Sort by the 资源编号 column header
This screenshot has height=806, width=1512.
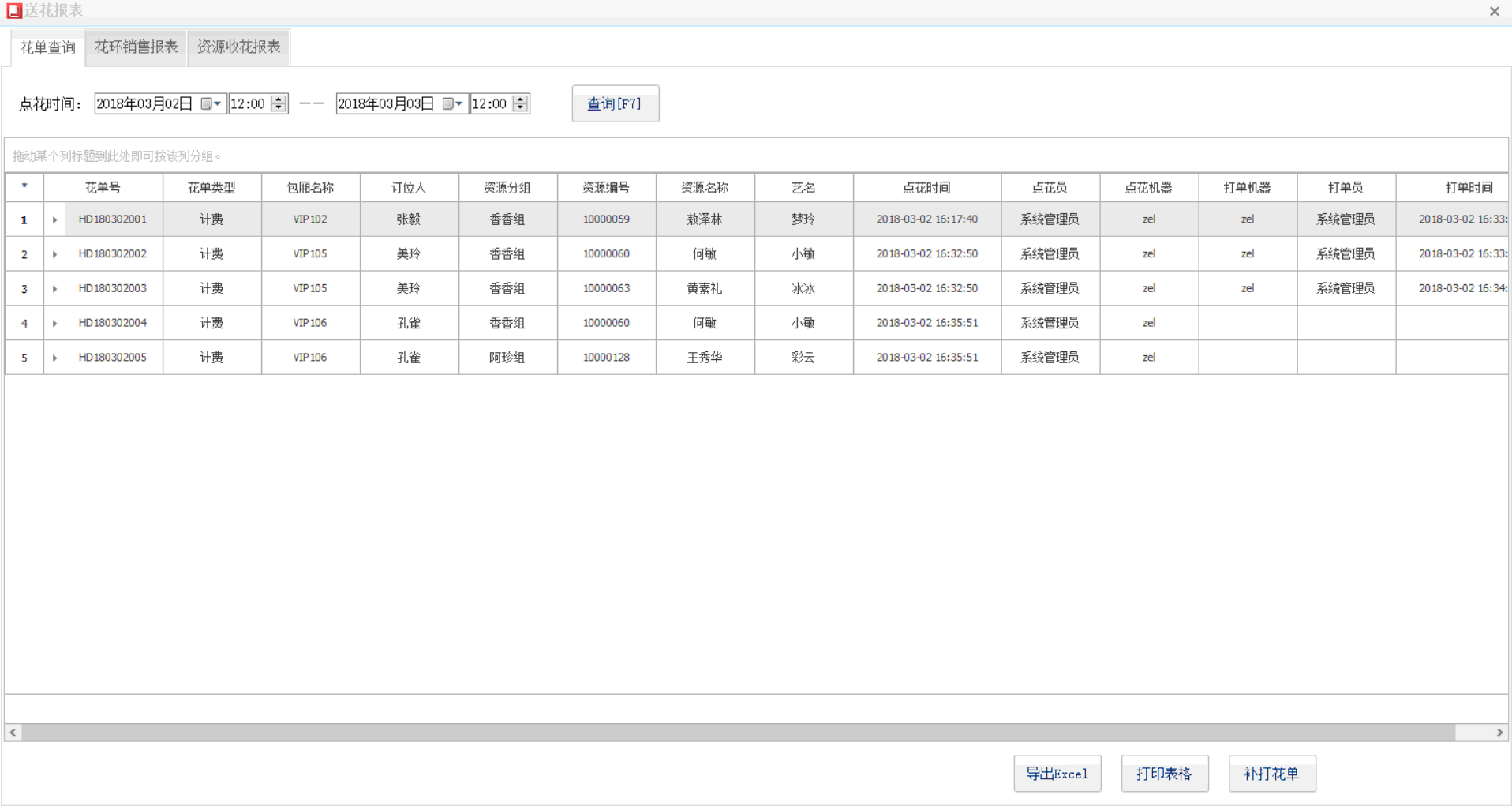606,187
